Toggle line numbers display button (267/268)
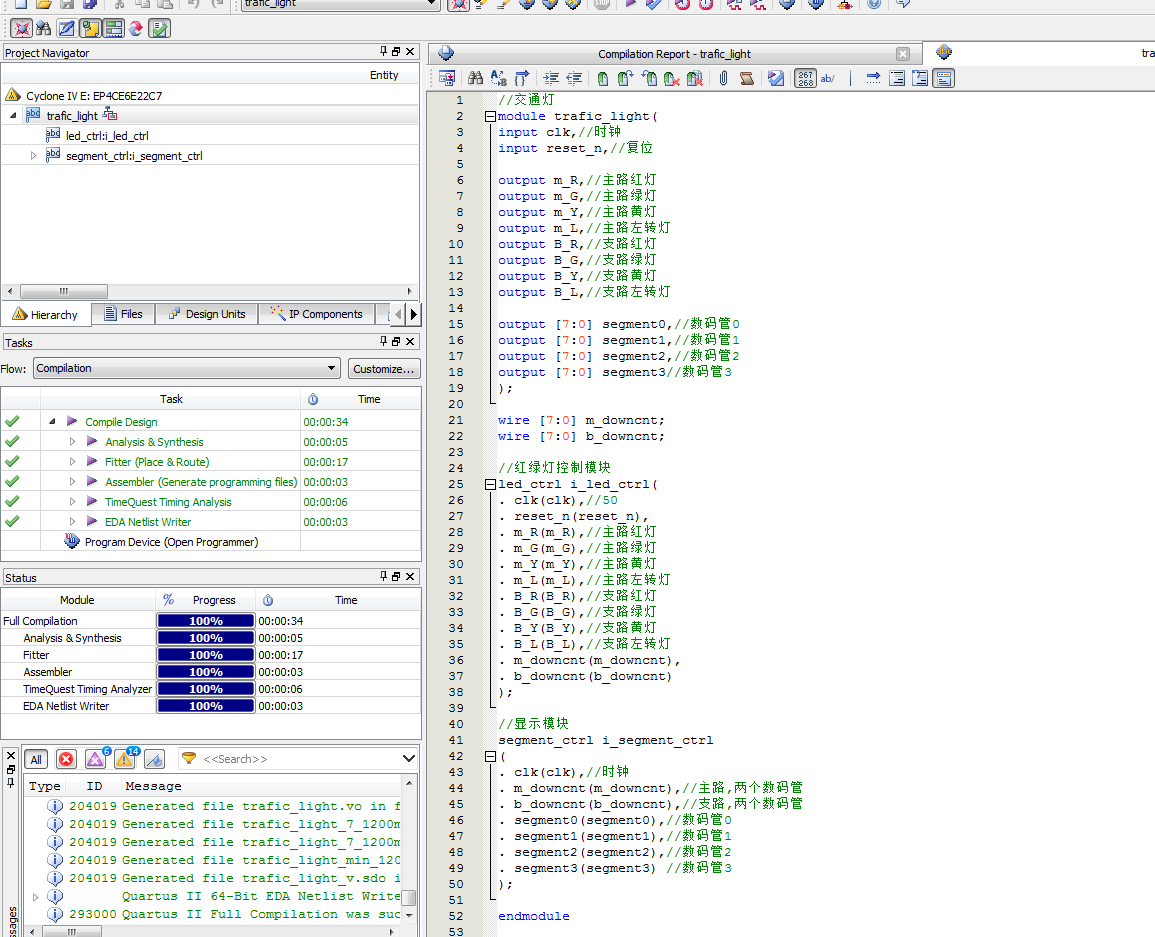Screen dimensions: 1155x937 (805, 78)
